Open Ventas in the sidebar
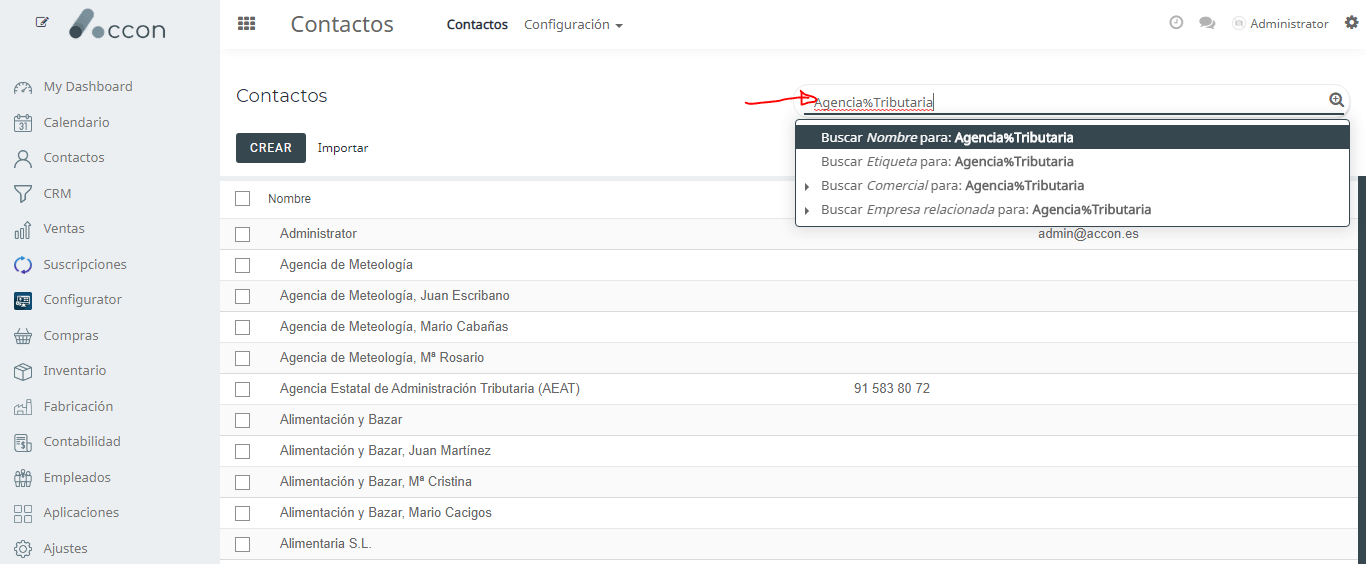The width and height of the screenshot is (1366, 564). [64, 229]
